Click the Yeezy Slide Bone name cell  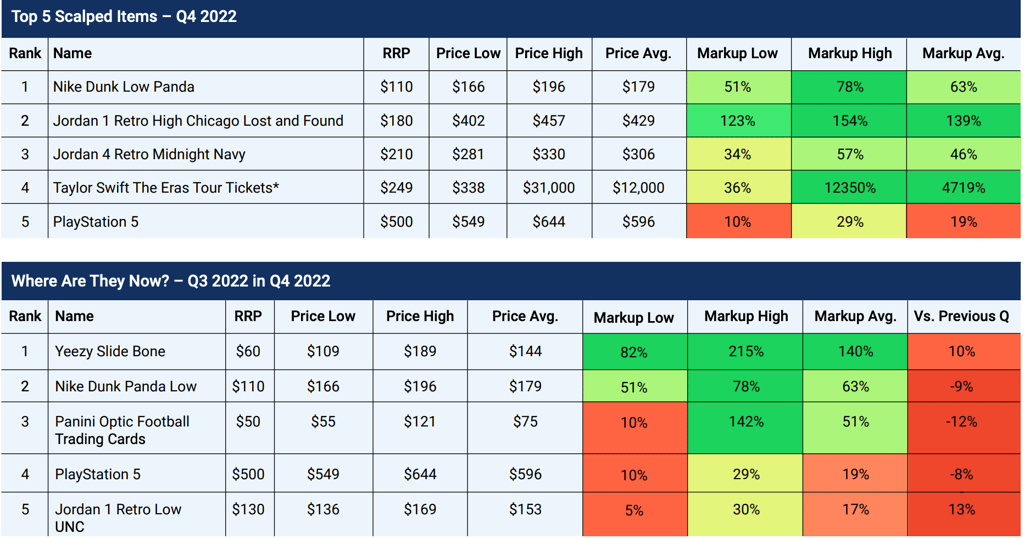[x=137, y=351]
